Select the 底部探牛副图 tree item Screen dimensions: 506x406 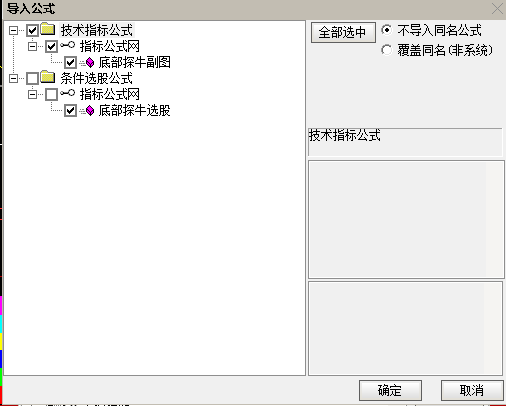click(134, 62)
